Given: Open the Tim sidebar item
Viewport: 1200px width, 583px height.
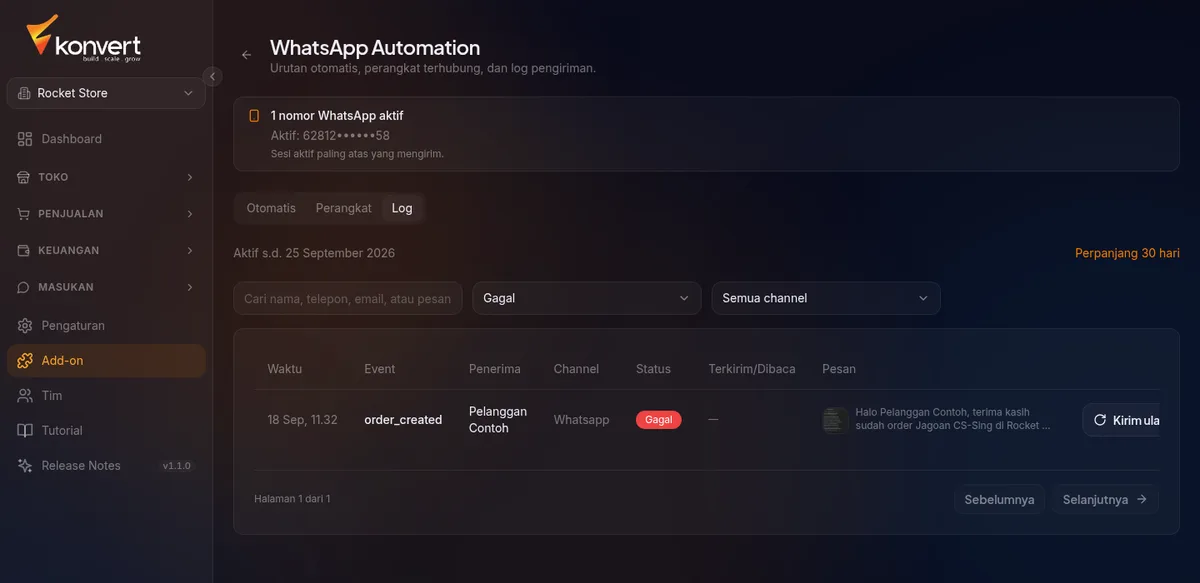Looking at the screenshot, I should coord(106,396).
